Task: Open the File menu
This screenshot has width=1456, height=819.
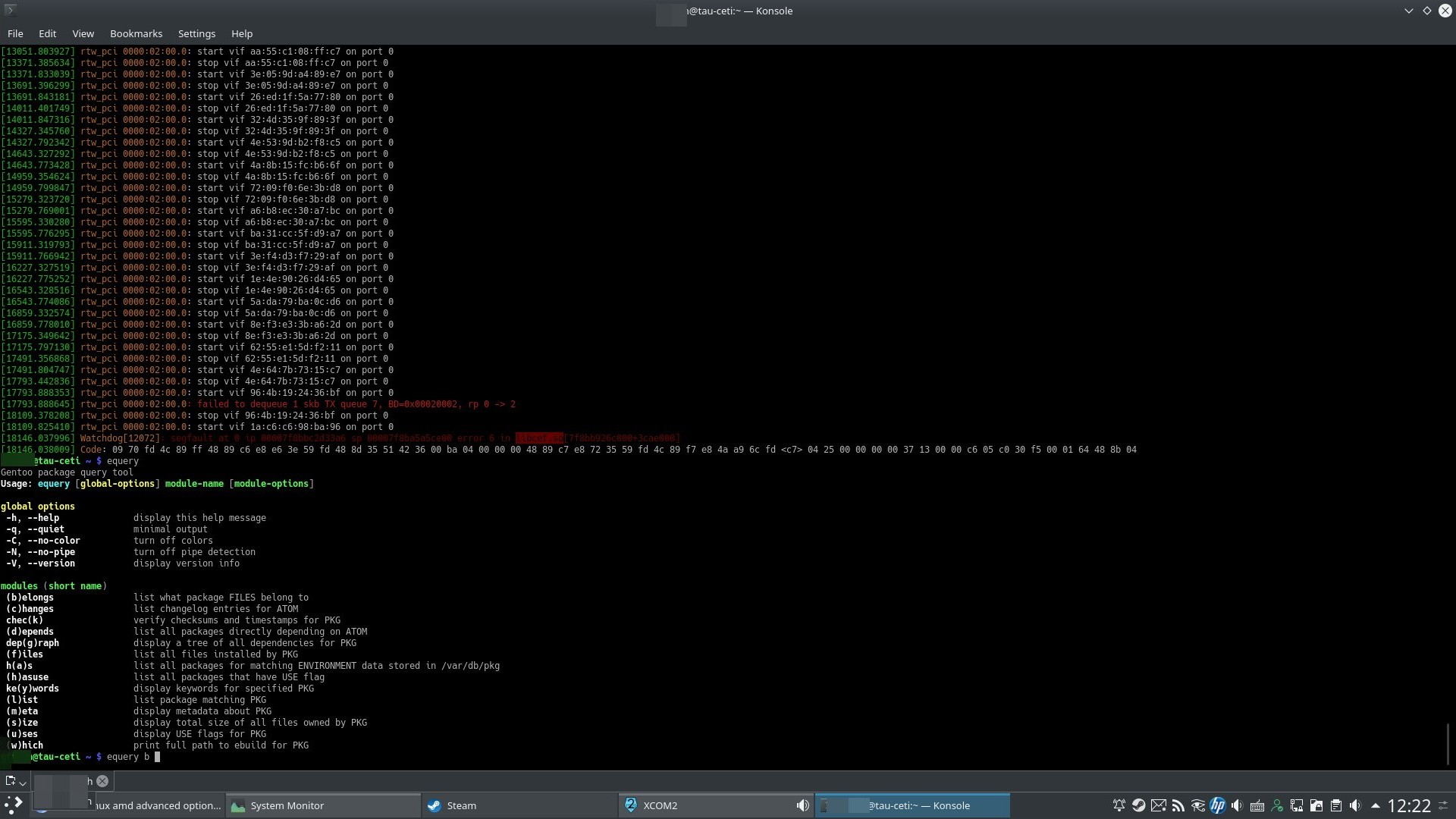Action: pyautogui.click(x=15, y=33)
